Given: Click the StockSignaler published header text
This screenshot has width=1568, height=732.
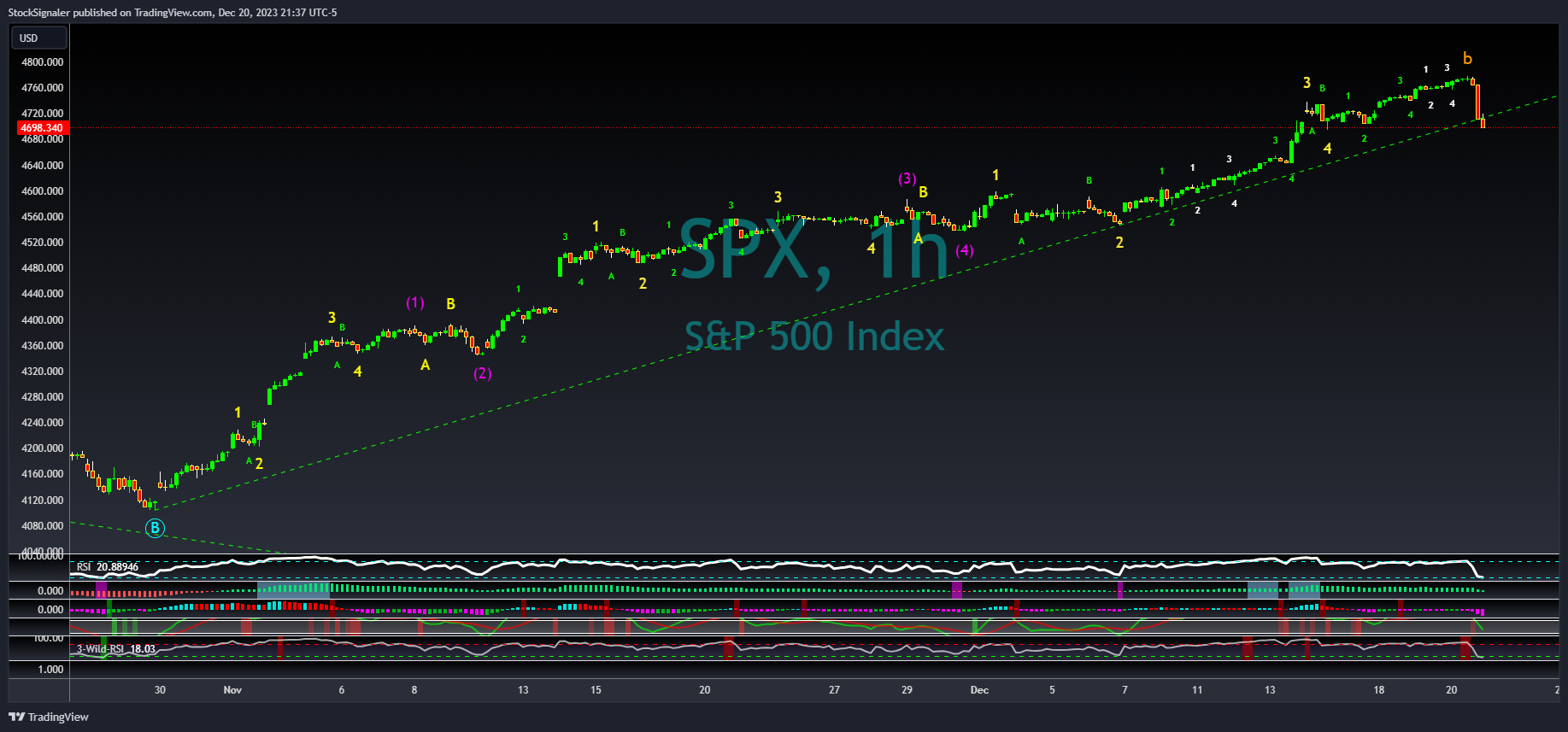Looking at the screenshot, I should click(x=173, y=13).
